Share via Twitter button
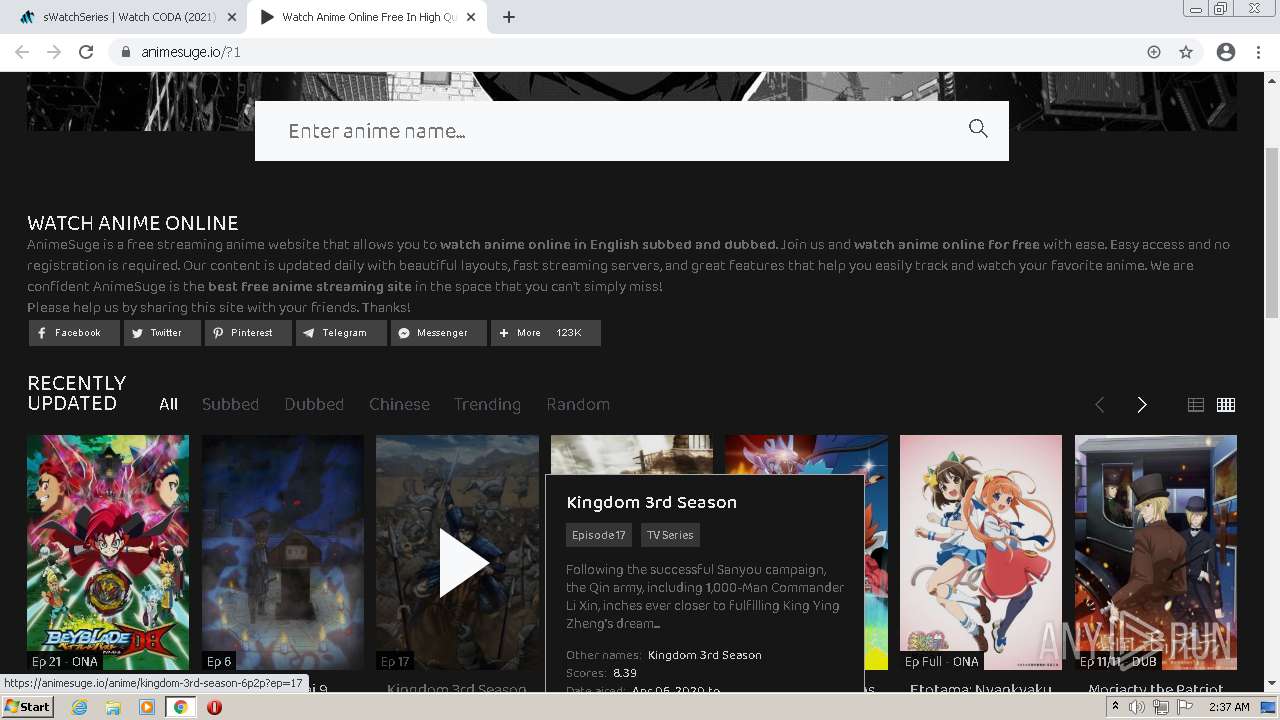This screenshot has height=720, width=1280. pos(162,333)
